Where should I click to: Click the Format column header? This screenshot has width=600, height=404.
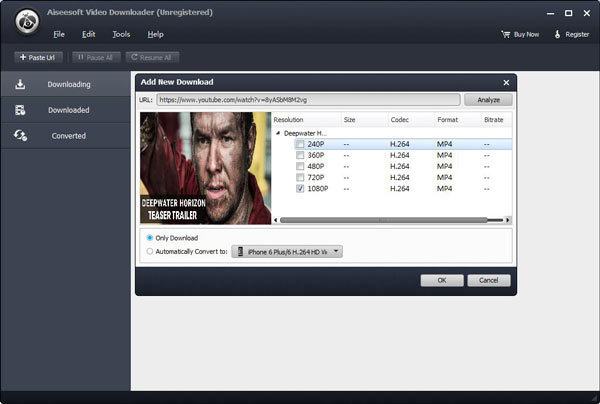pos(458,120)
